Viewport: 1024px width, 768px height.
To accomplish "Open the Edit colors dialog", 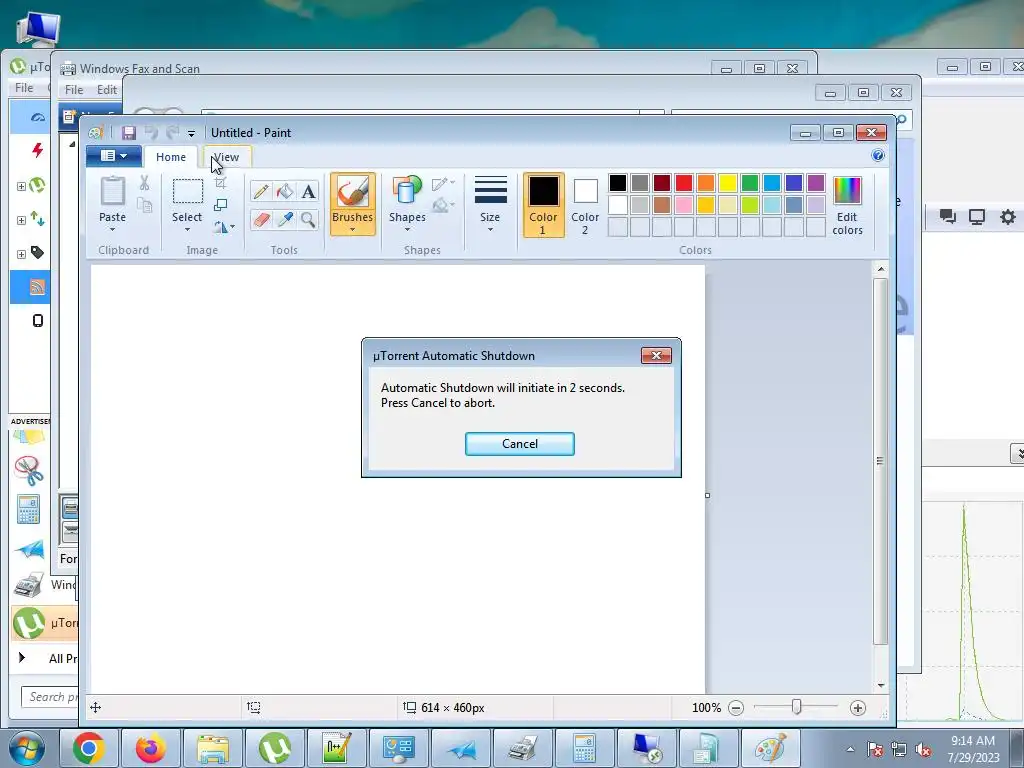I will [x=847, y=205].
